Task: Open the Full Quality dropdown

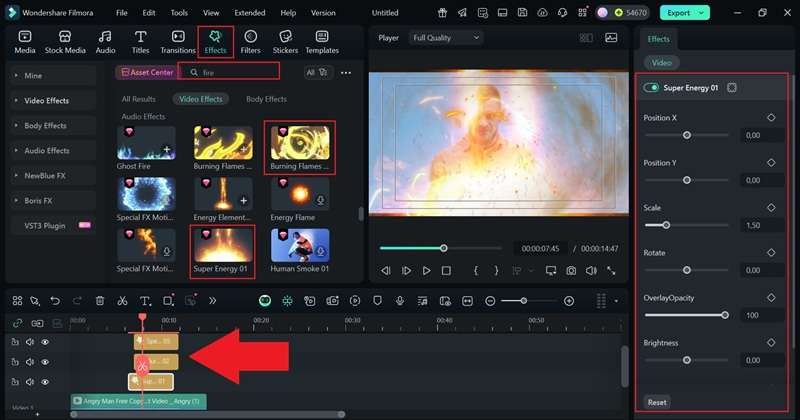Action: tap(445, 38)
